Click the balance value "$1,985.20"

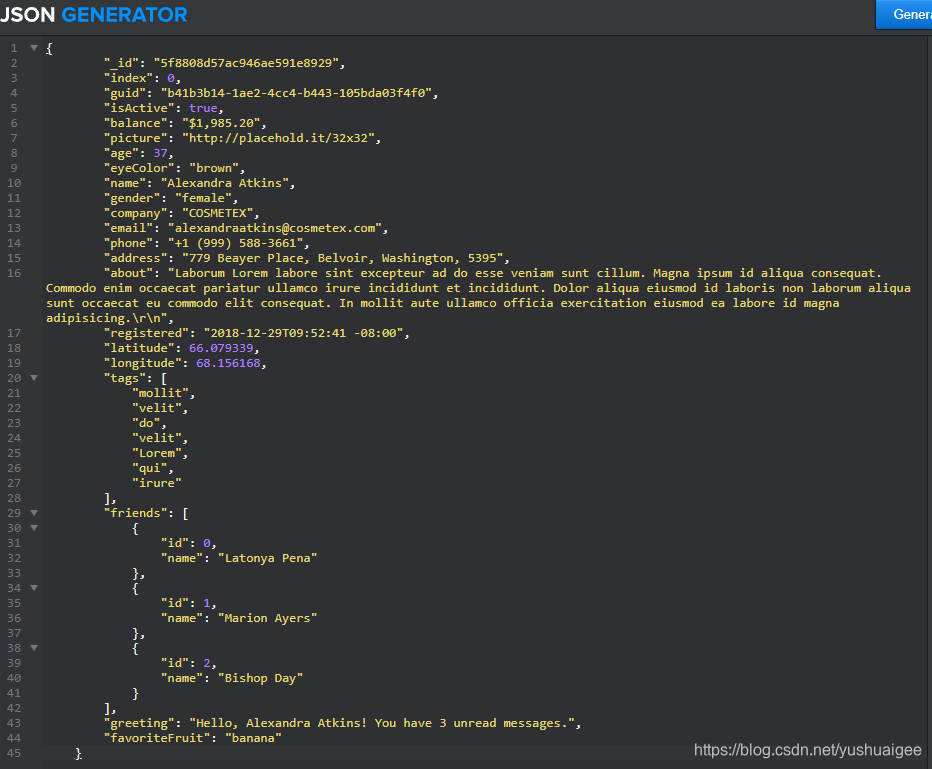[x=221, y=123]
